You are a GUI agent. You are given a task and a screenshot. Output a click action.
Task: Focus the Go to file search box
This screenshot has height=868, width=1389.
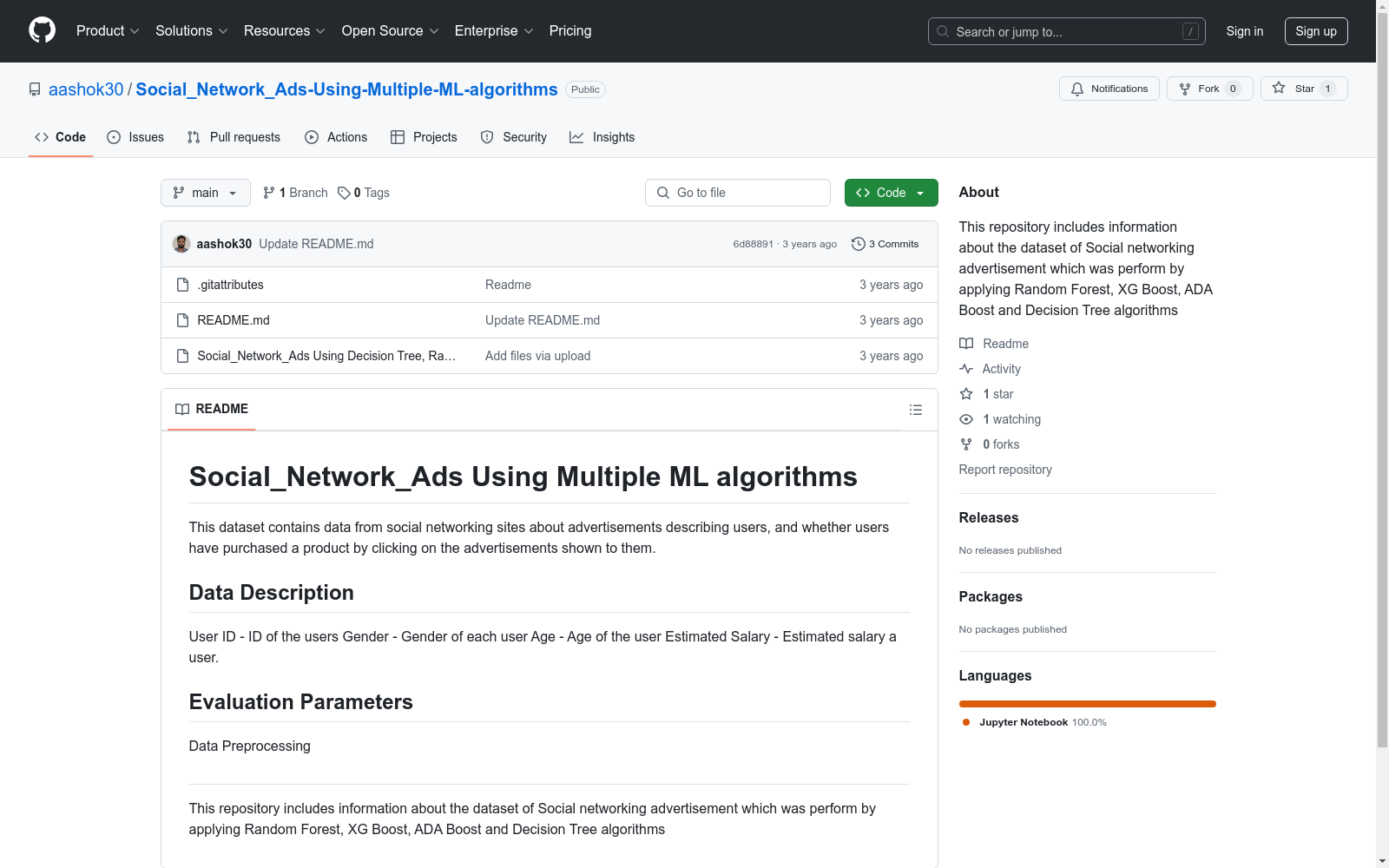[x=738, y=193]
